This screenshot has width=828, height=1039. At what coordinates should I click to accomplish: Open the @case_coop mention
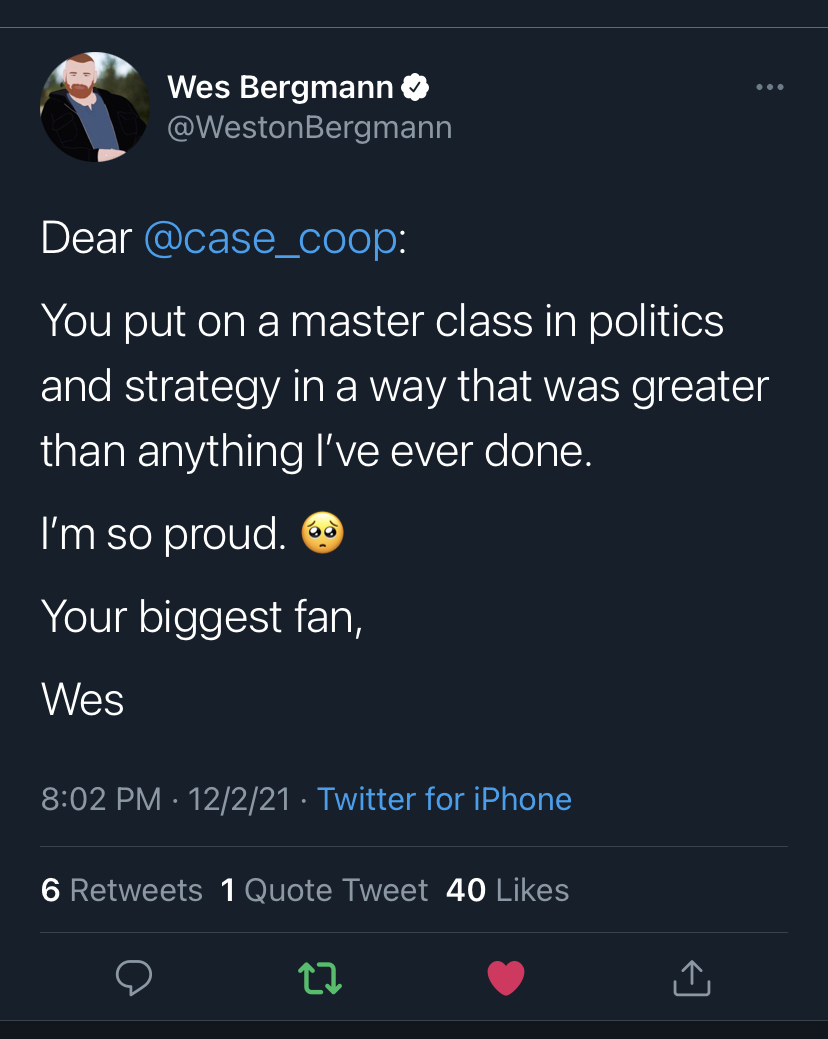(x=270, y=239)
